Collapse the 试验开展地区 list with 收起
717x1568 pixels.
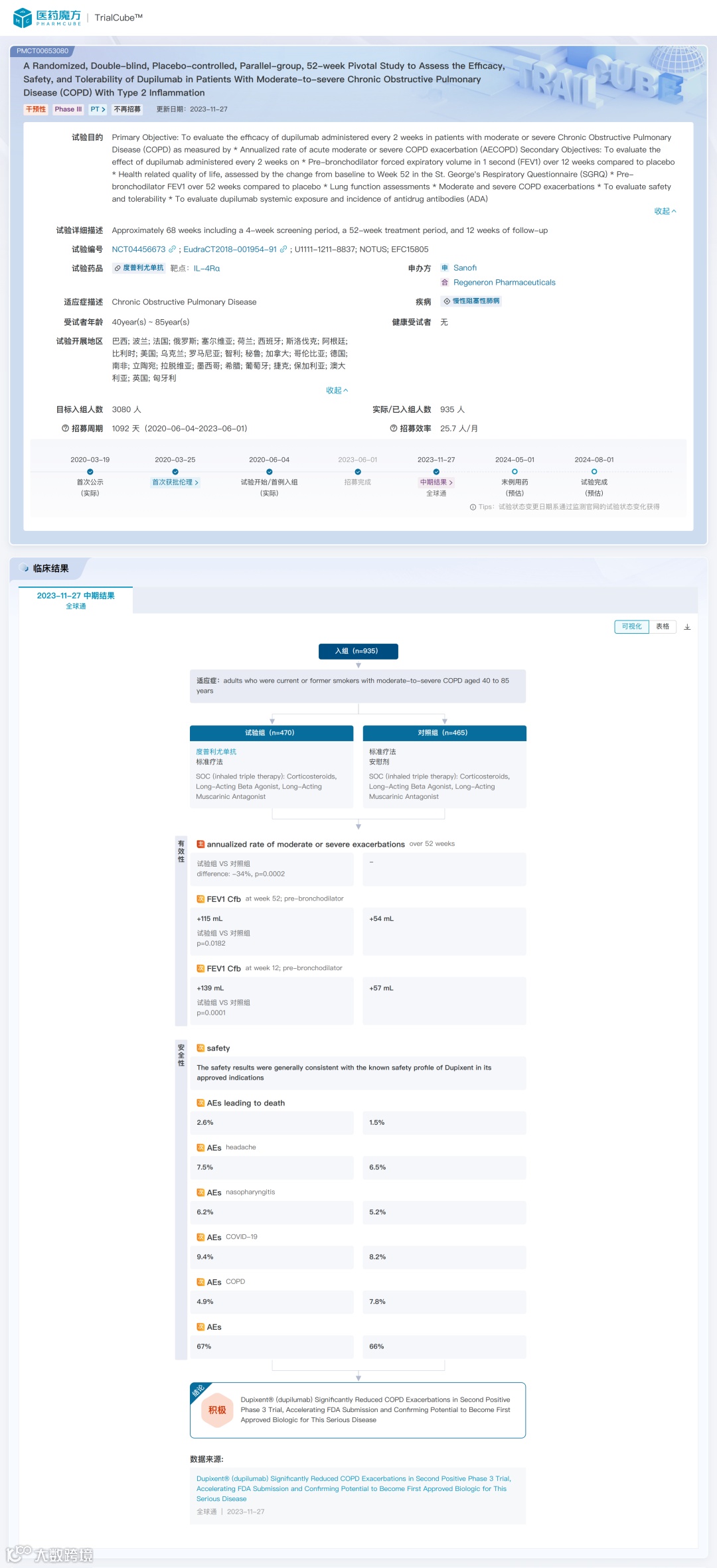[x=337, y=390]
